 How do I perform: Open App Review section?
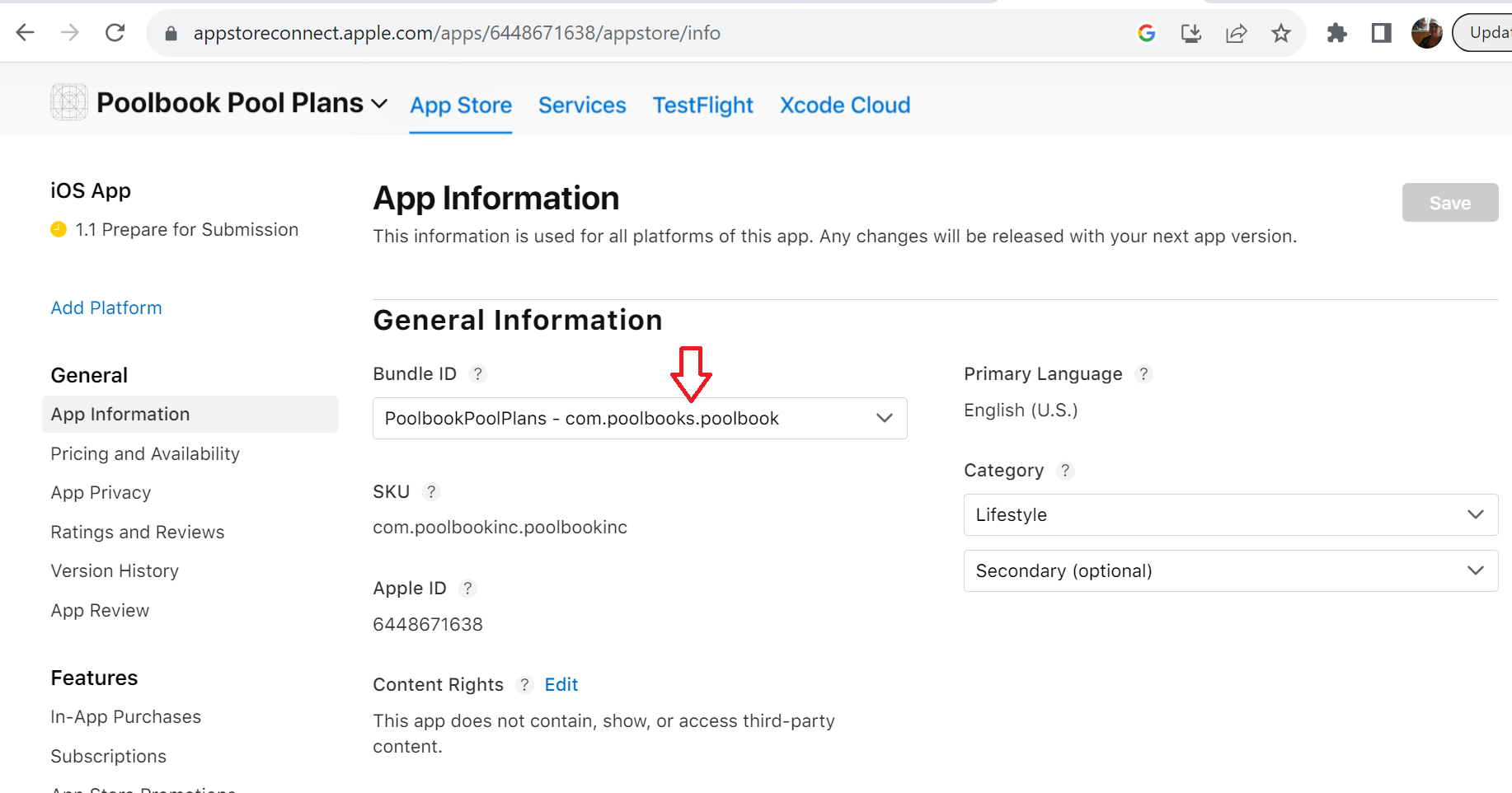coord(100,611)
